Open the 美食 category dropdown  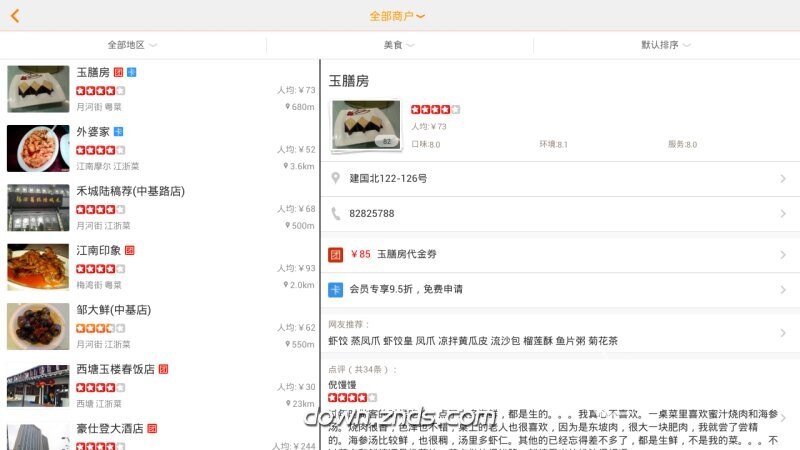click(399, 45)
